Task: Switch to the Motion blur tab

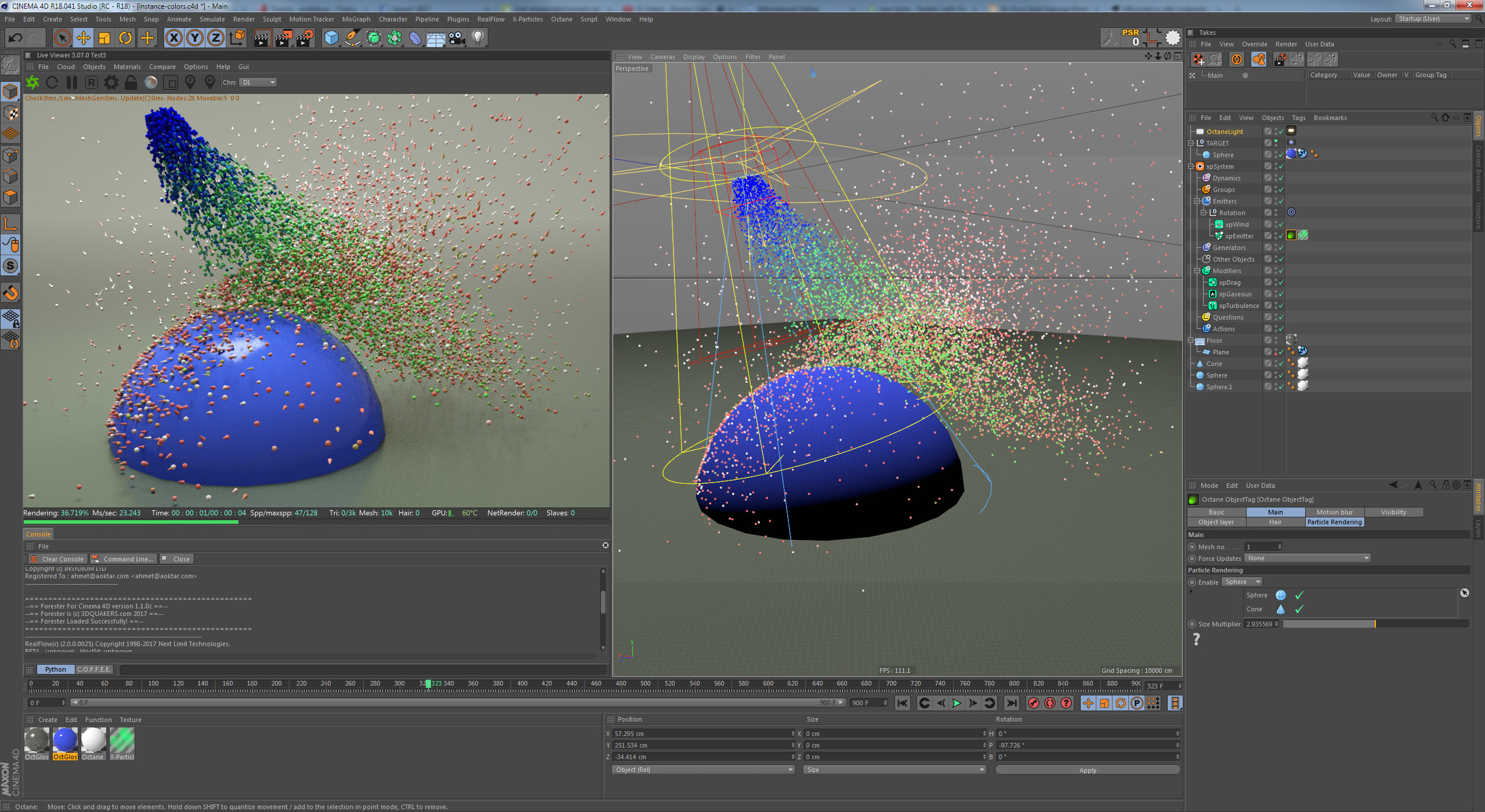Action: coord(1334,512)
